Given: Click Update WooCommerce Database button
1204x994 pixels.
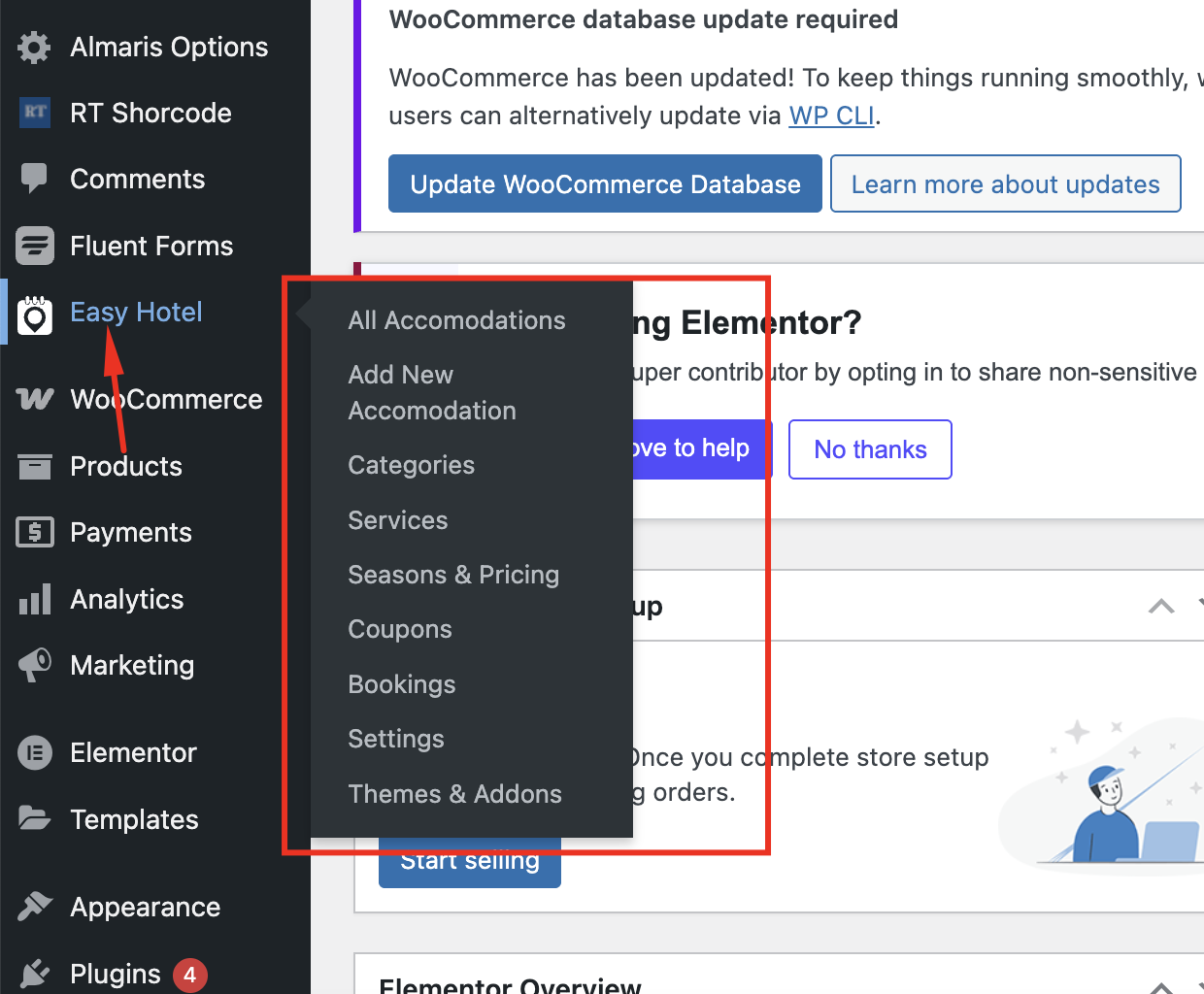Looking at the screenshot, I should (x=605, y=183).
